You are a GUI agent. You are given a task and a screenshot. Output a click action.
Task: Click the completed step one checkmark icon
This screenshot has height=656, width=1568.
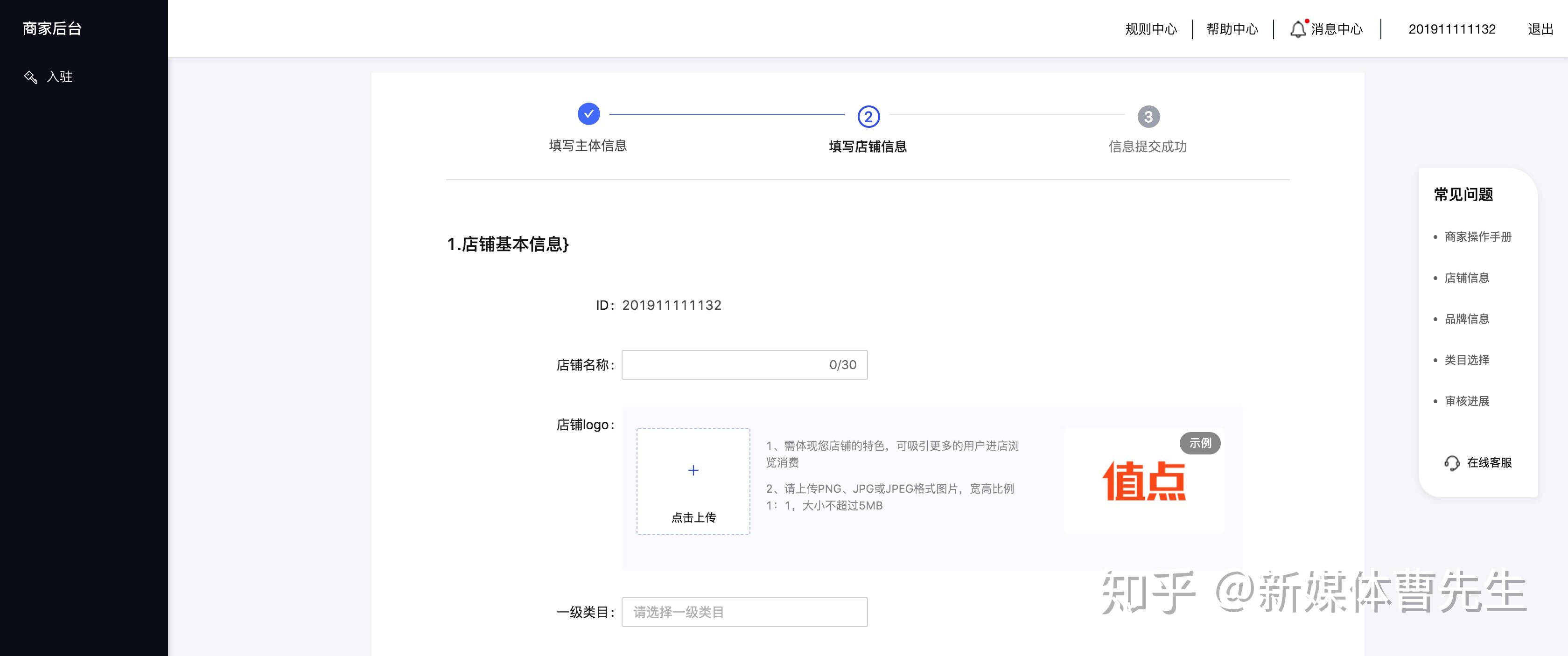pos(588,114)
